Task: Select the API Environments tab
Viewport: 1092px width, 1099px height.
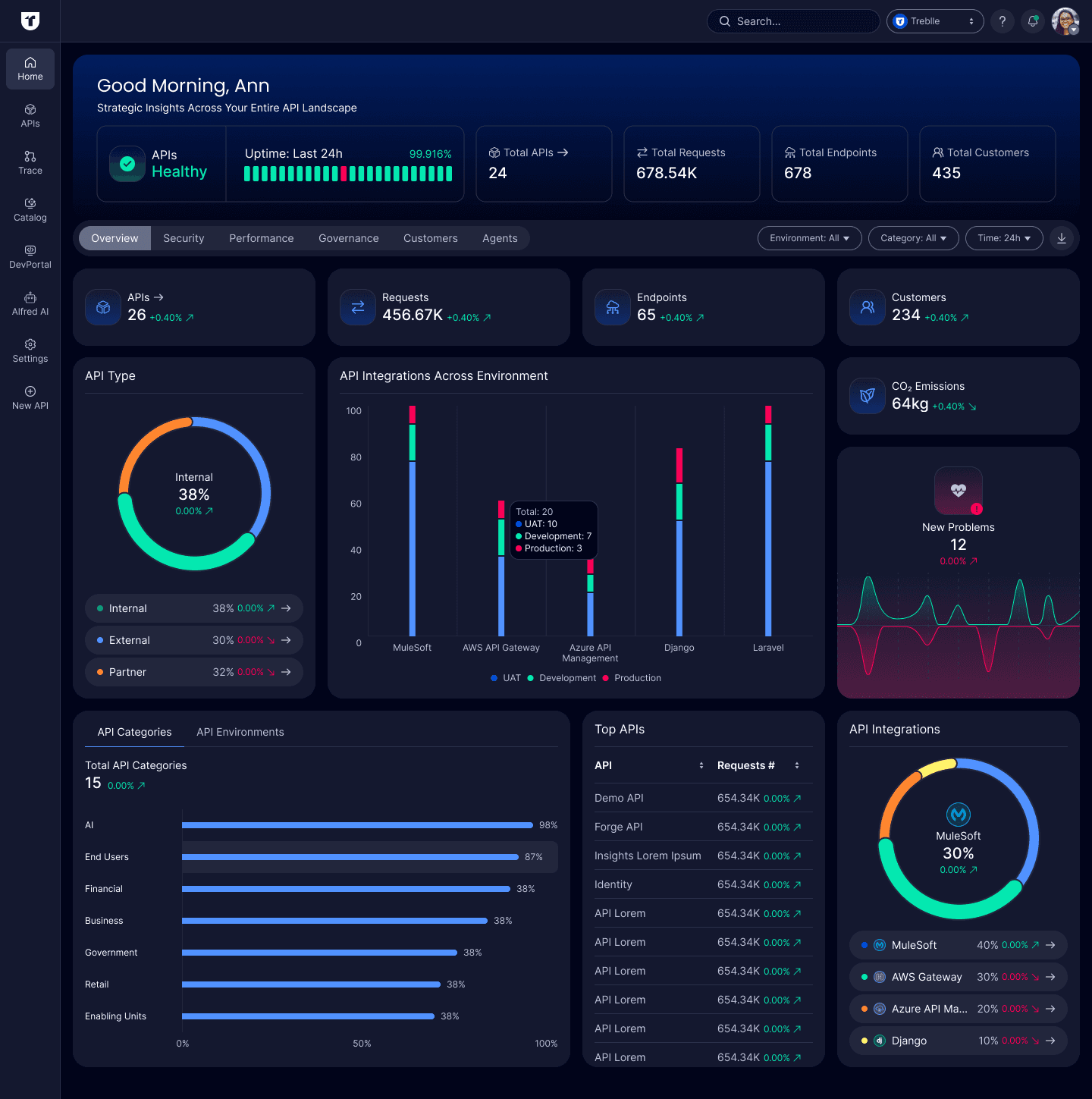Action: coord(240,732)
